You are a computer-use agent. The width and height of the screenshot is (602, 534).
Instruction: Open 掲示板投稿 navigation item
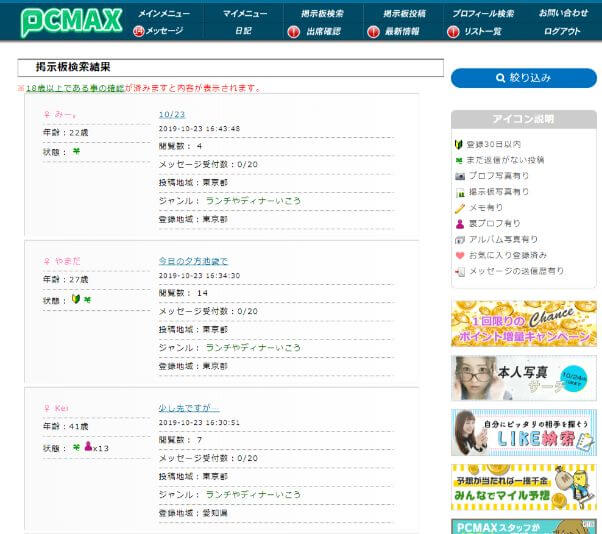pos(404,13)
